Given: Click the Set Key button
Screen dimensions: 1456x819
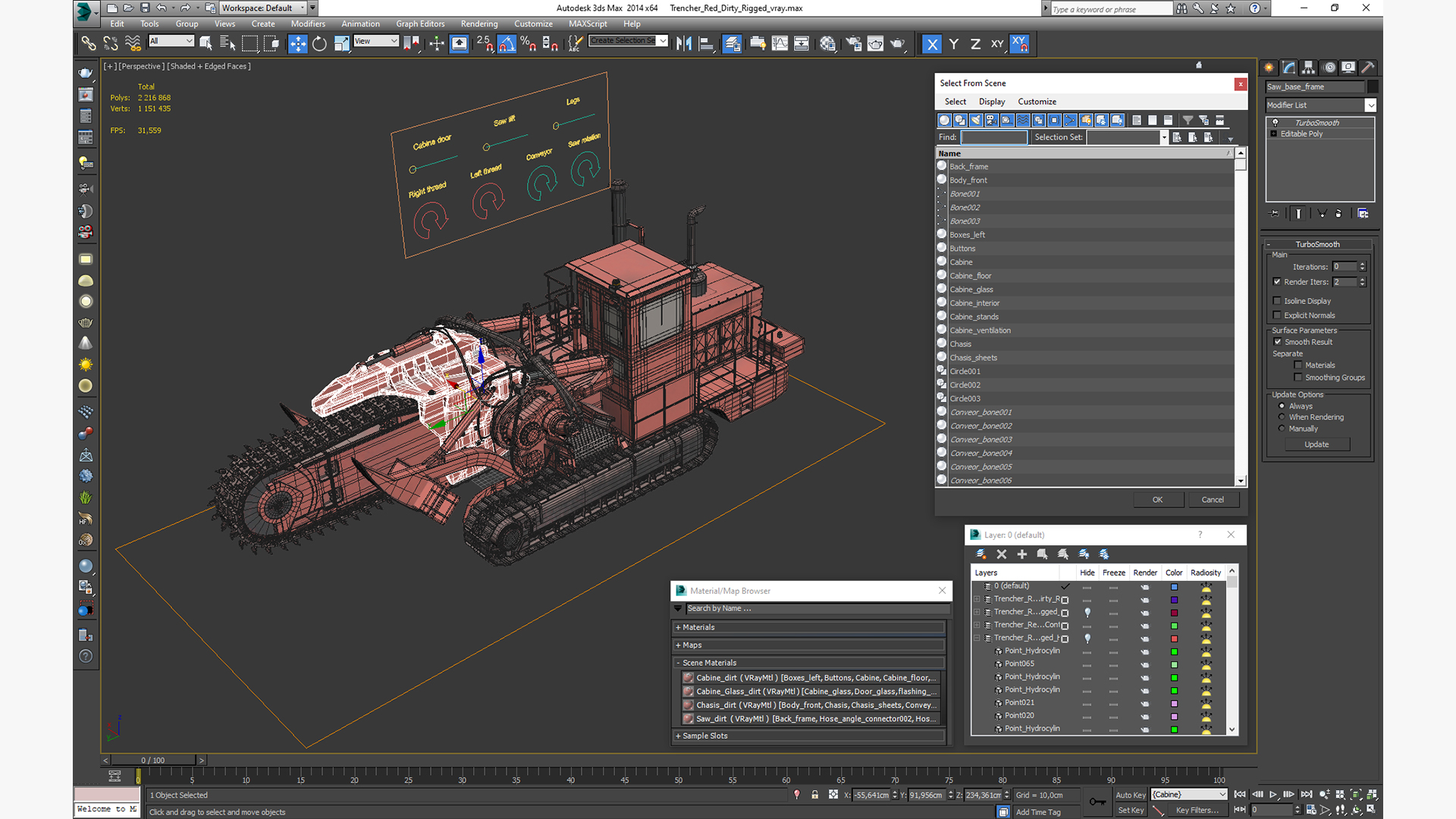Looking at the screenshot, I should pyautogui.click(x=1130, y=811).
